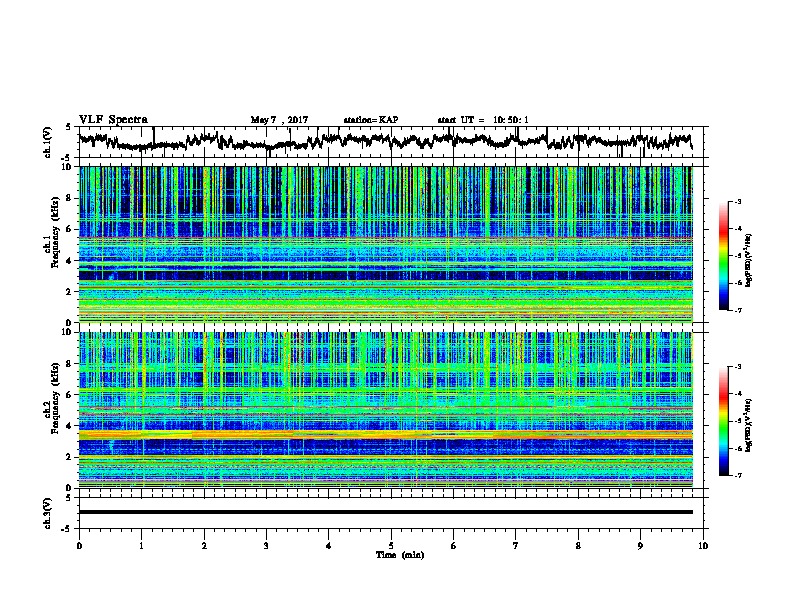Click the dark blue band near 3 kHz in ch.1
Viewport: 792px width, 612px height.
tap(385, 275)
